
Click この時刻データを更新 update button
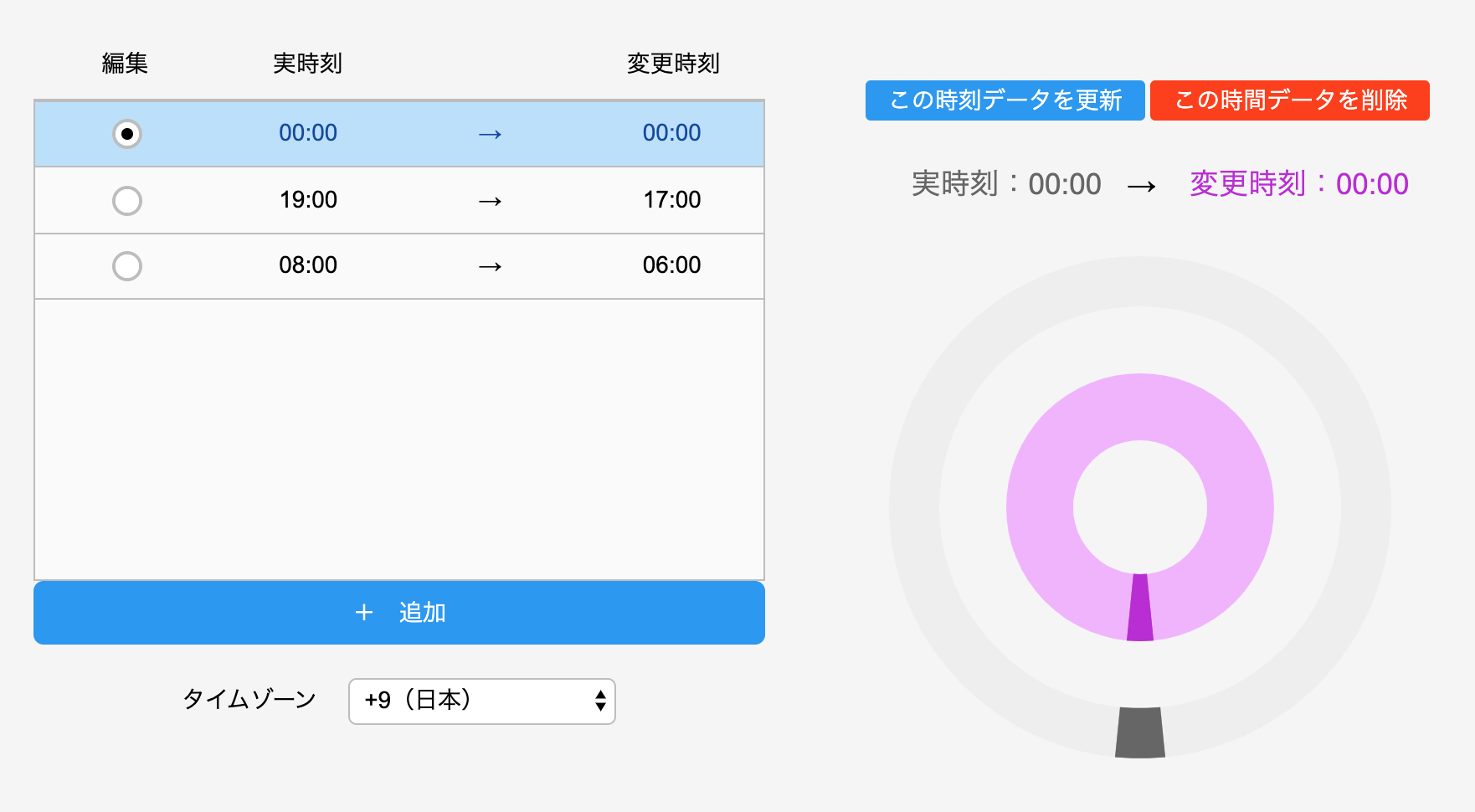tap(1005, 100)
